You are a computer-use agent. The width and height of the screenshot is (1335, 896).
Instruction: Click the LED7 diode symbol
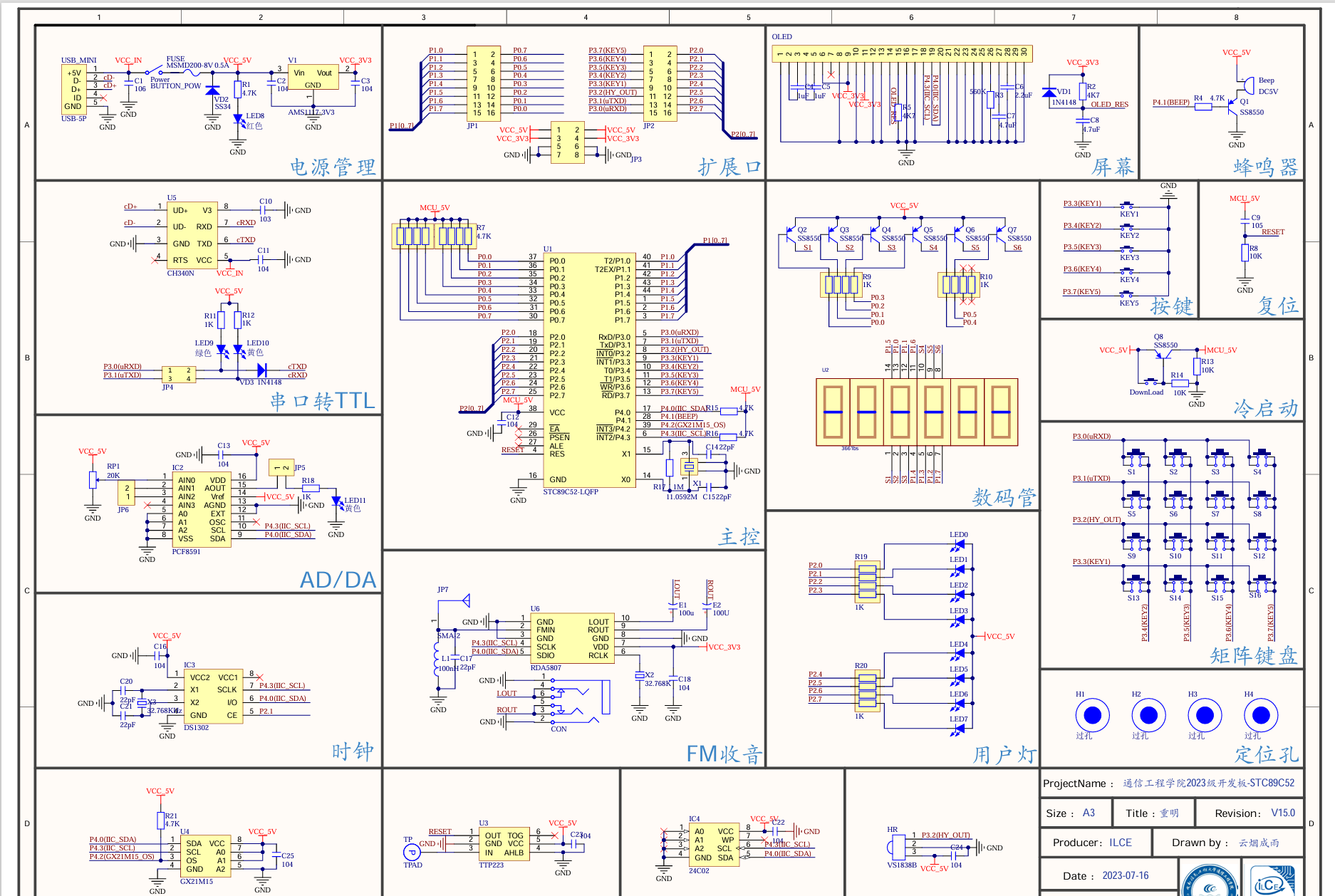(958, 729)
